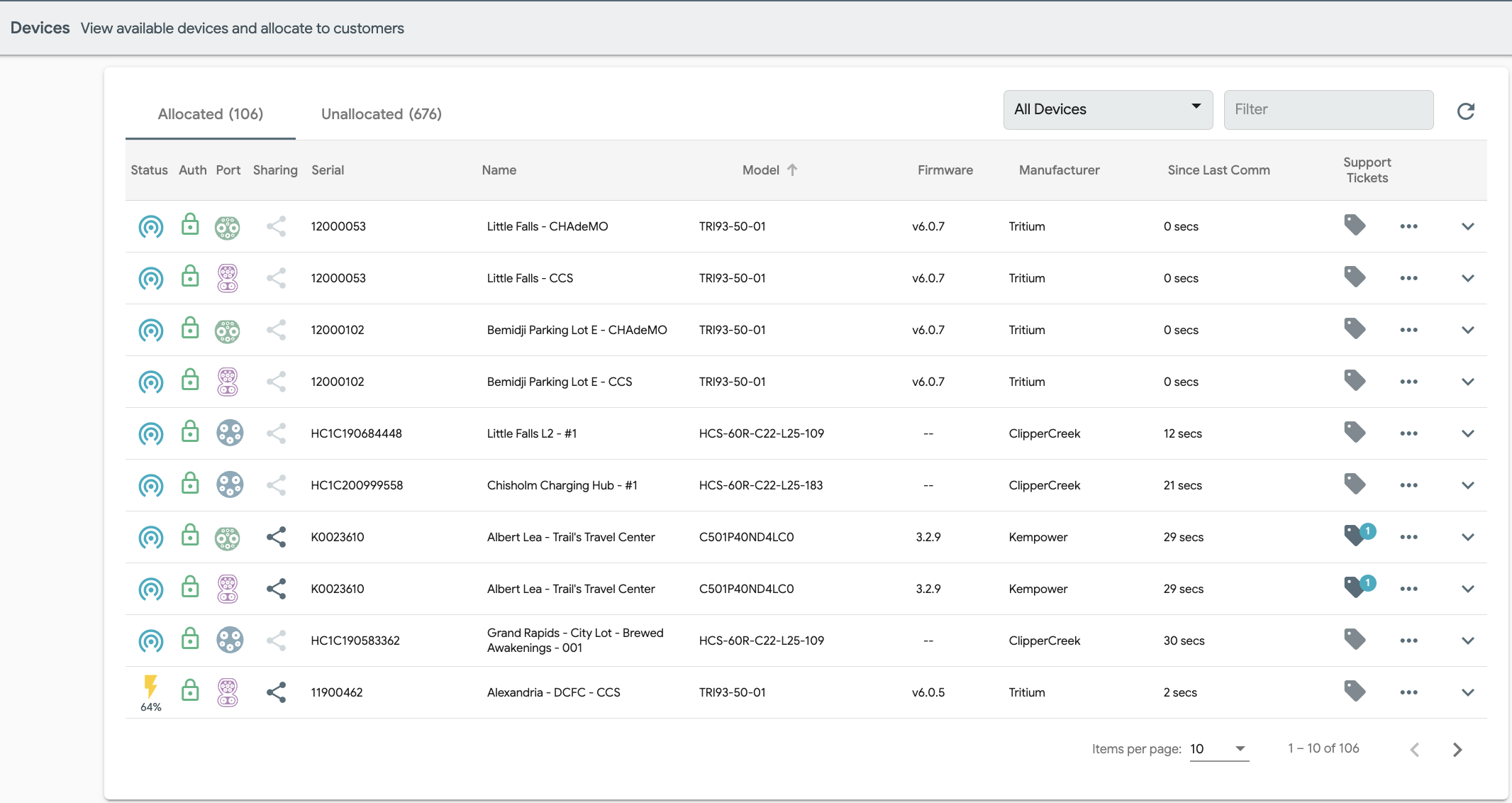Expand the Little Falls - CCS row
Viewport: 1512px width, 803px height.
1468,278
